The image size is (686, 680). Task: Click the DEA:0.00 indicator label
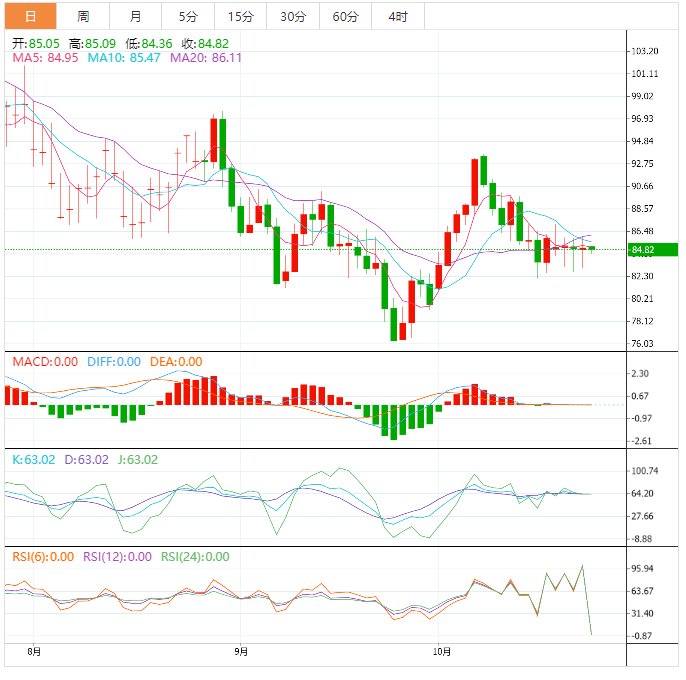[x=176, y=362]
